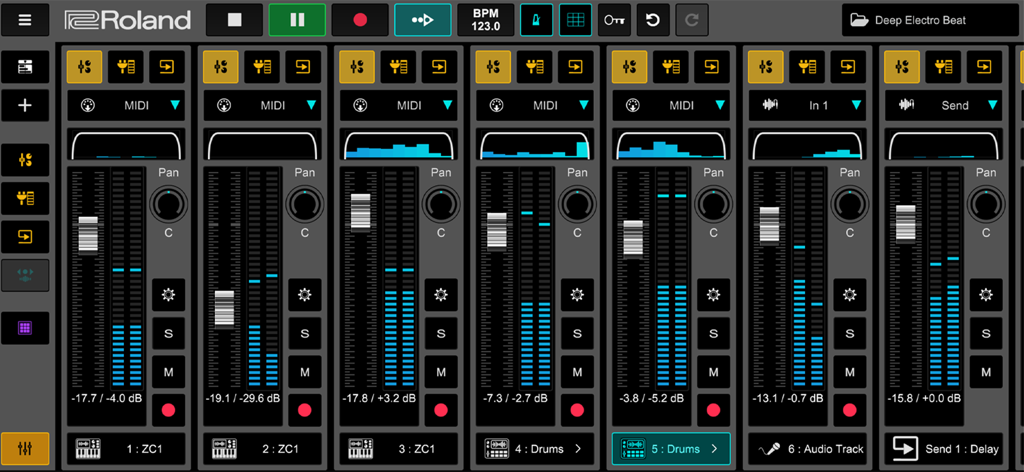Expand 5 : Drums track chevron
Viewport: 1024px width, 472px height.
[x=714, y=449]
